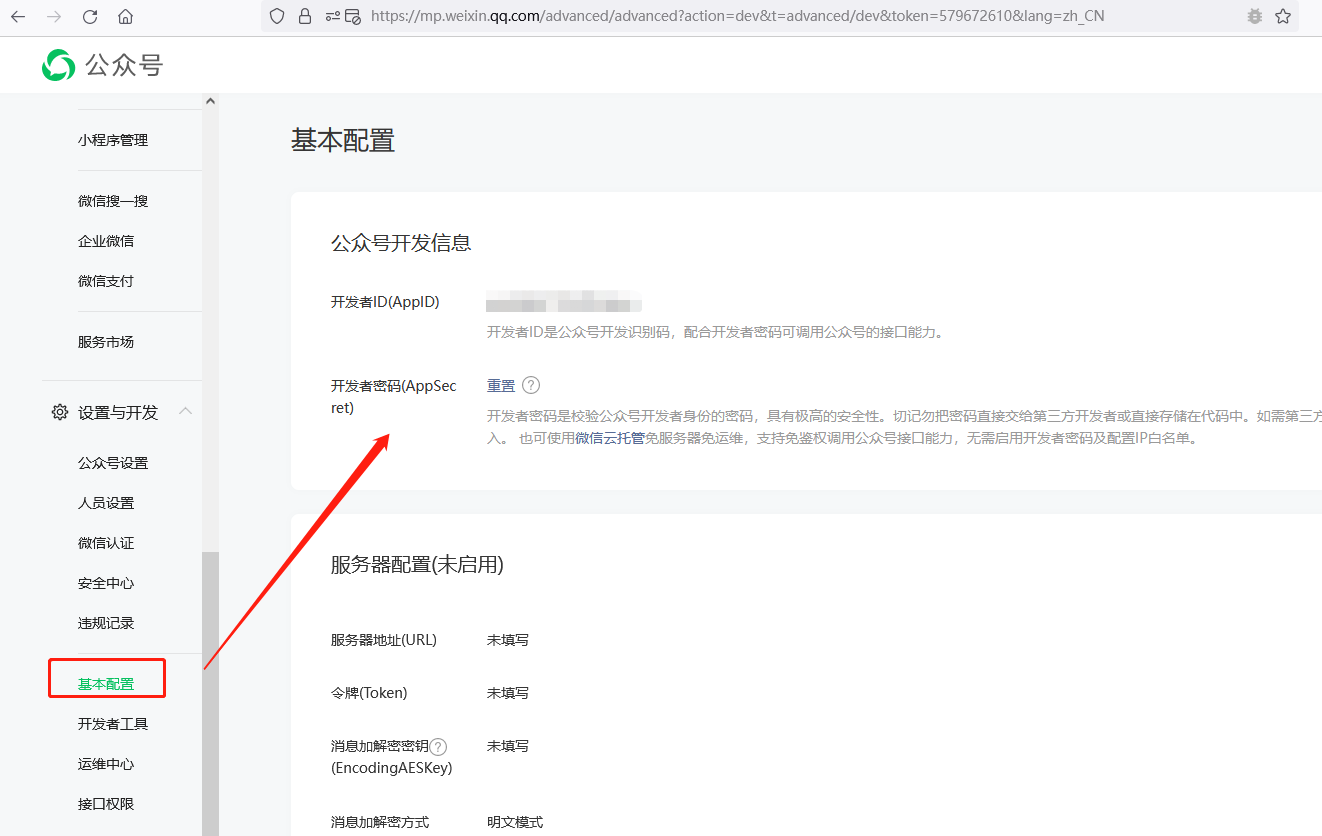
Task: Click the padlock site security icon
Action: tap(305, 17)
